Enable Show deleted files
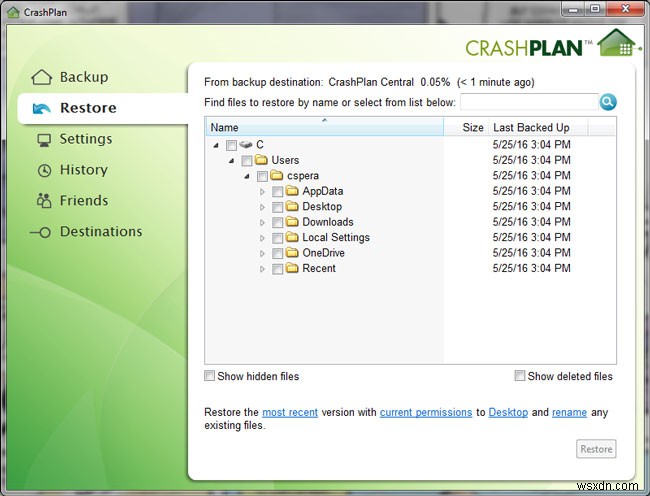 [519, 375]
